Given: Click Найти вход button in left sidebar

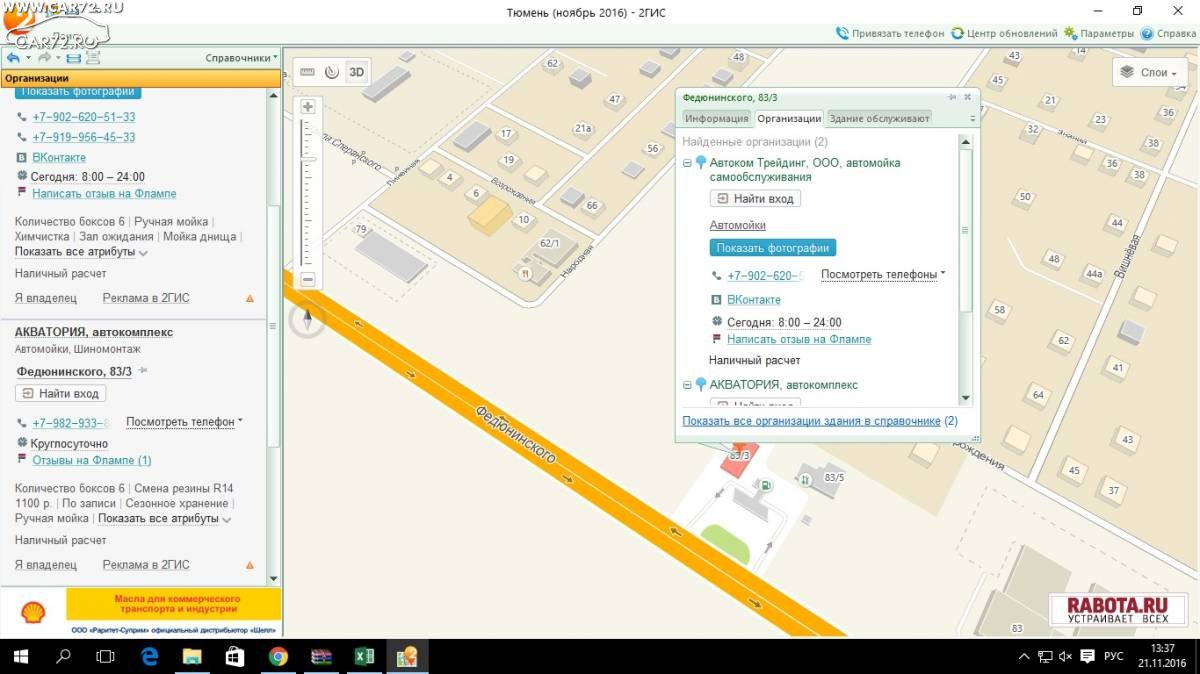Looking at the screenshot, I should pos(61,393).
